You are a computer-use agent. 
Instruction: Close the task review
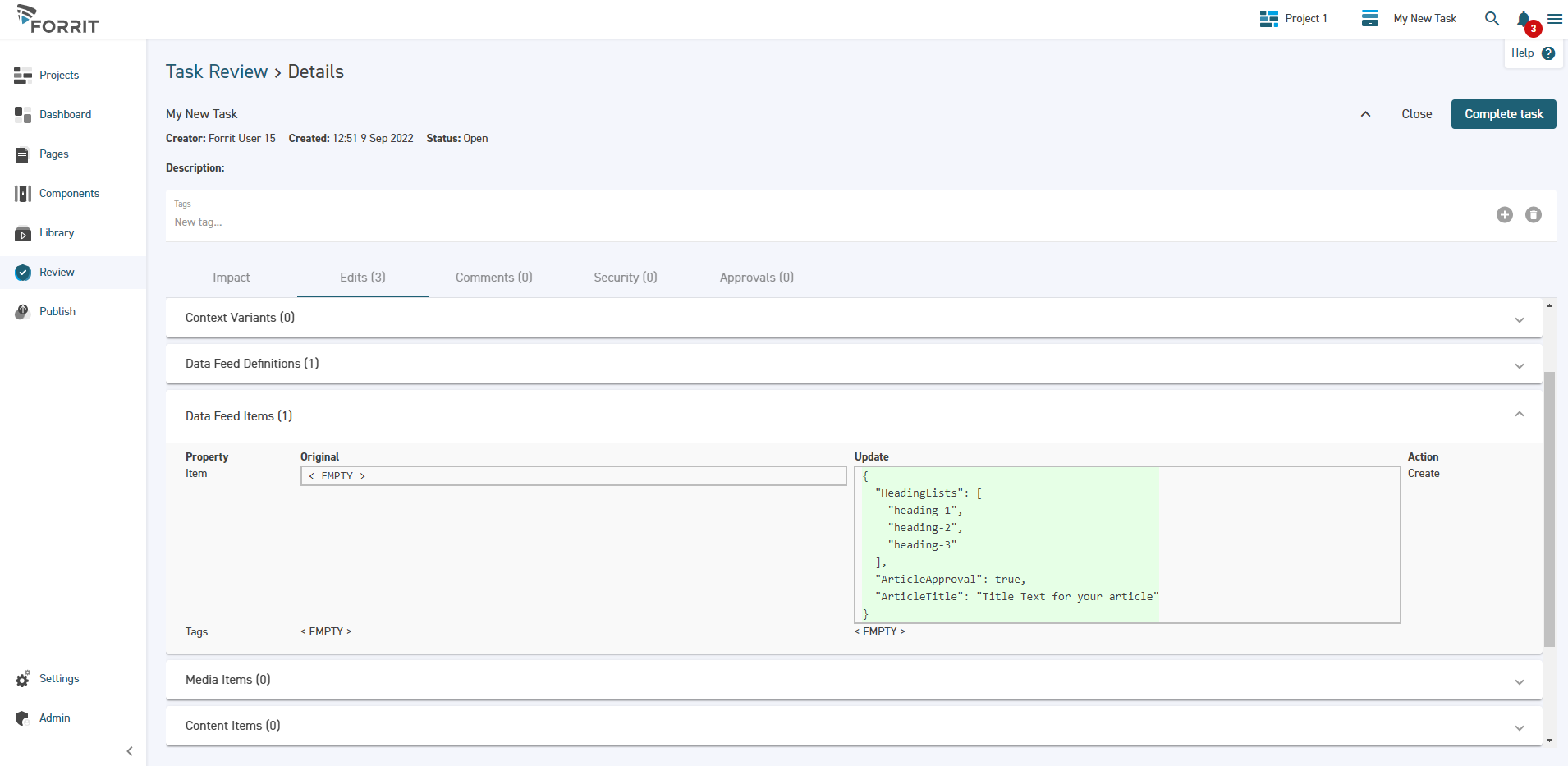click(x=1415, y=114)
